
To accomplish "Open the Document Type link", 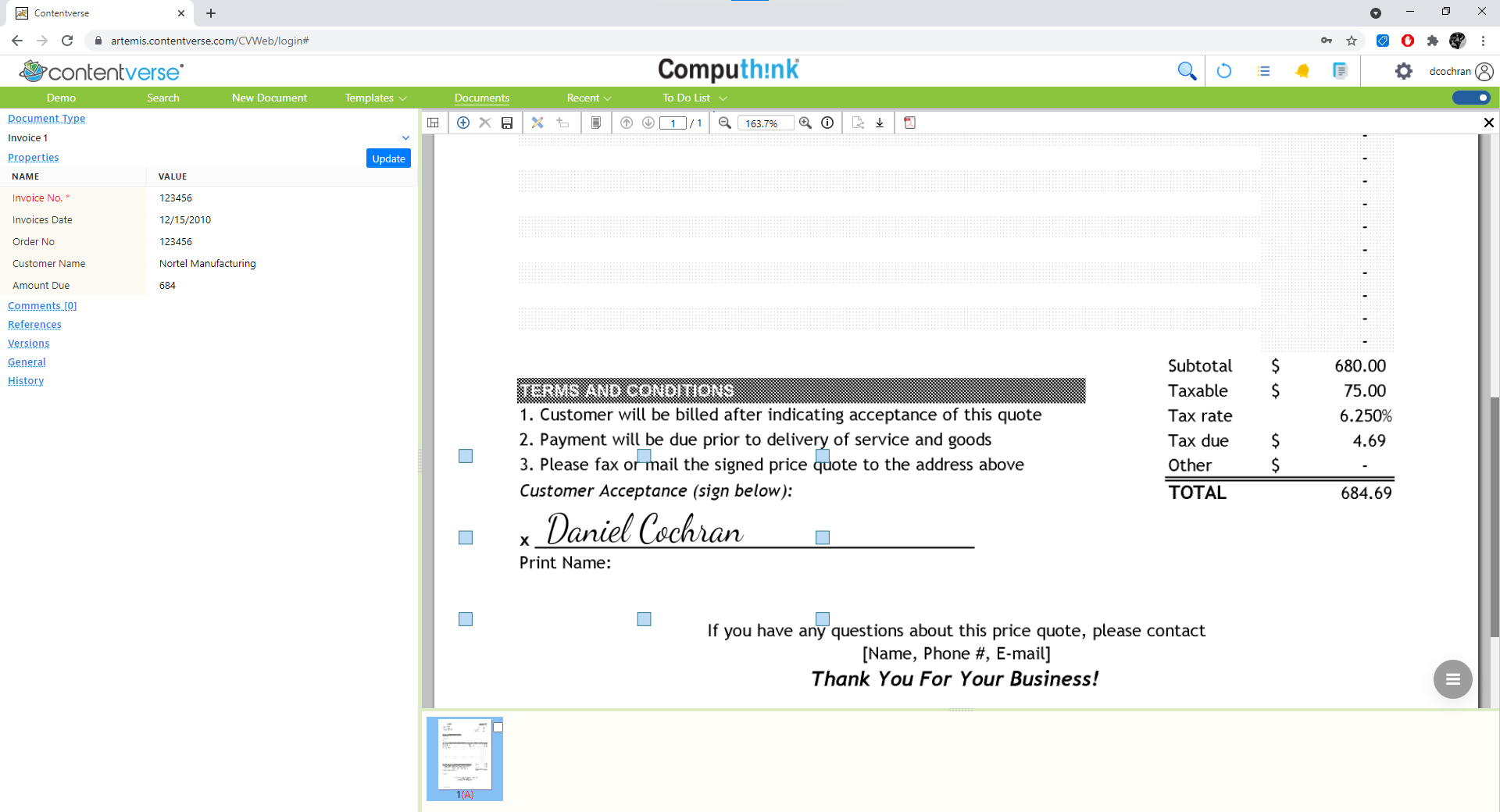I will [47, 119].
